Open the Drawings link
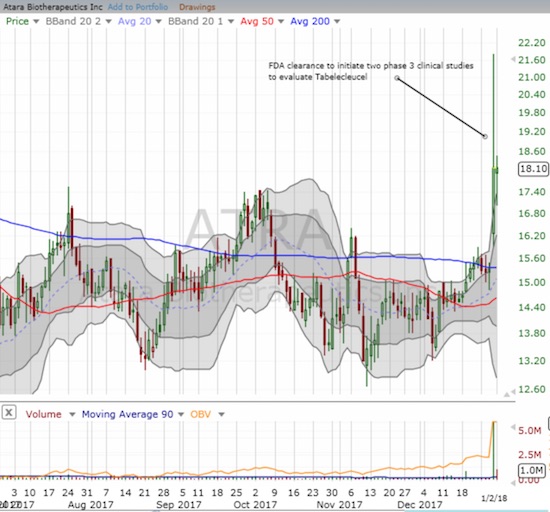The height and width of the screenshot is (512, 550). [x=197, y=7]
